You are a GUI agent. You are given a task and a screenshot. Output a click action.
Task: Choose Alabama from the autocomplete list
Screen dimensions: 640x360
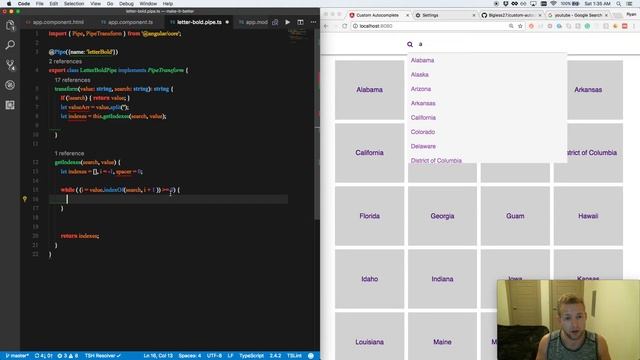click(422, 60)
